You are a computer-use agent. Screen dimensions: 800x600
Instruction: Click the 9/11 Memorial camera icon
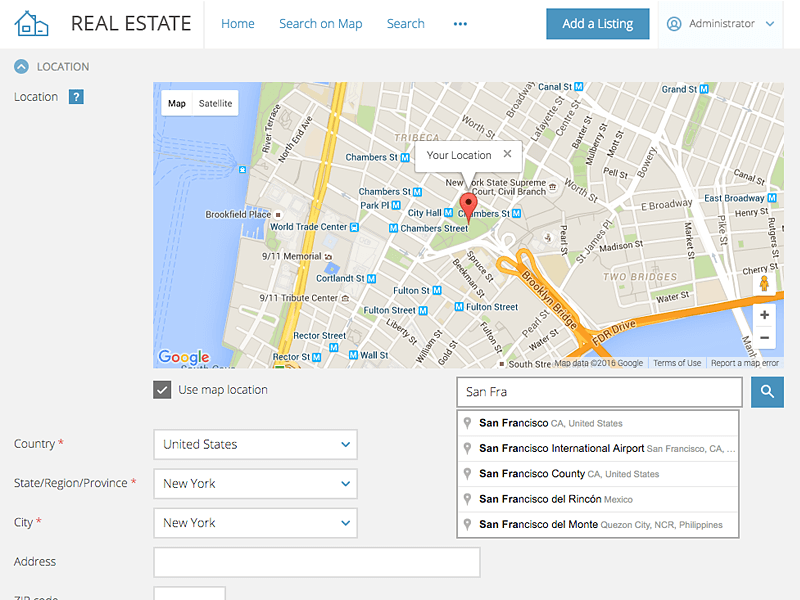(x=328, y=257)
